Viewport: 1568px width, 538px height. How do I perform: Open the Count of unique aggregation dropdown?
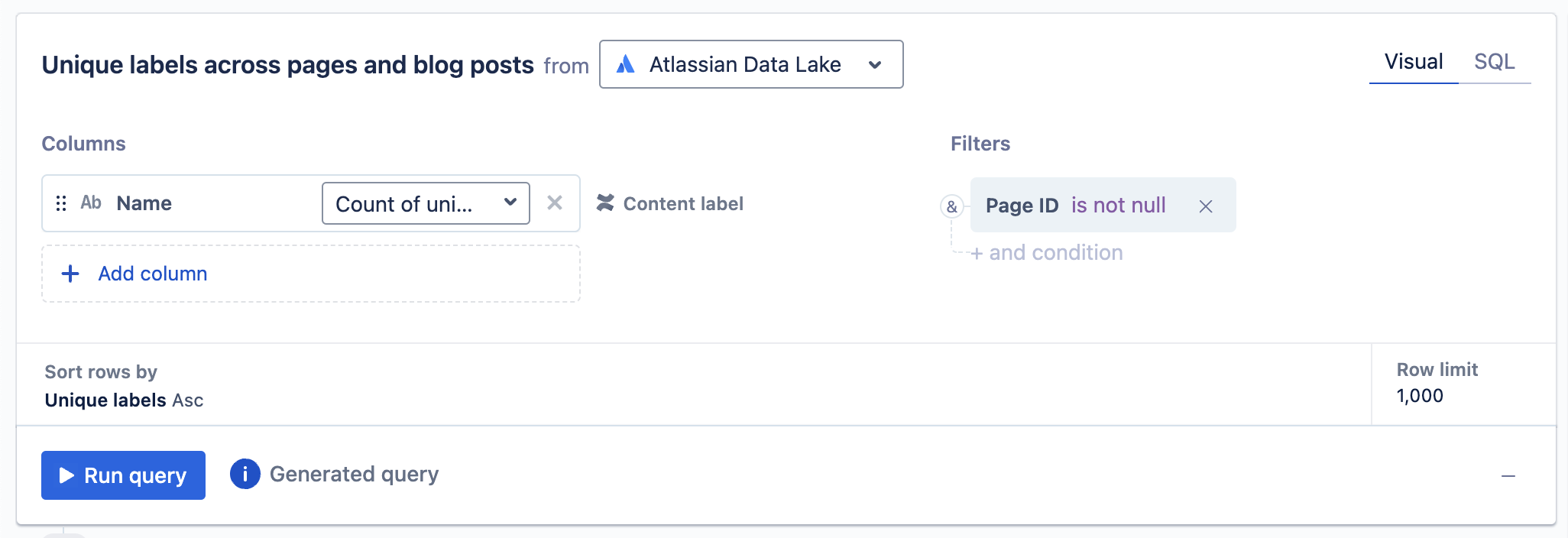point(426,203)
